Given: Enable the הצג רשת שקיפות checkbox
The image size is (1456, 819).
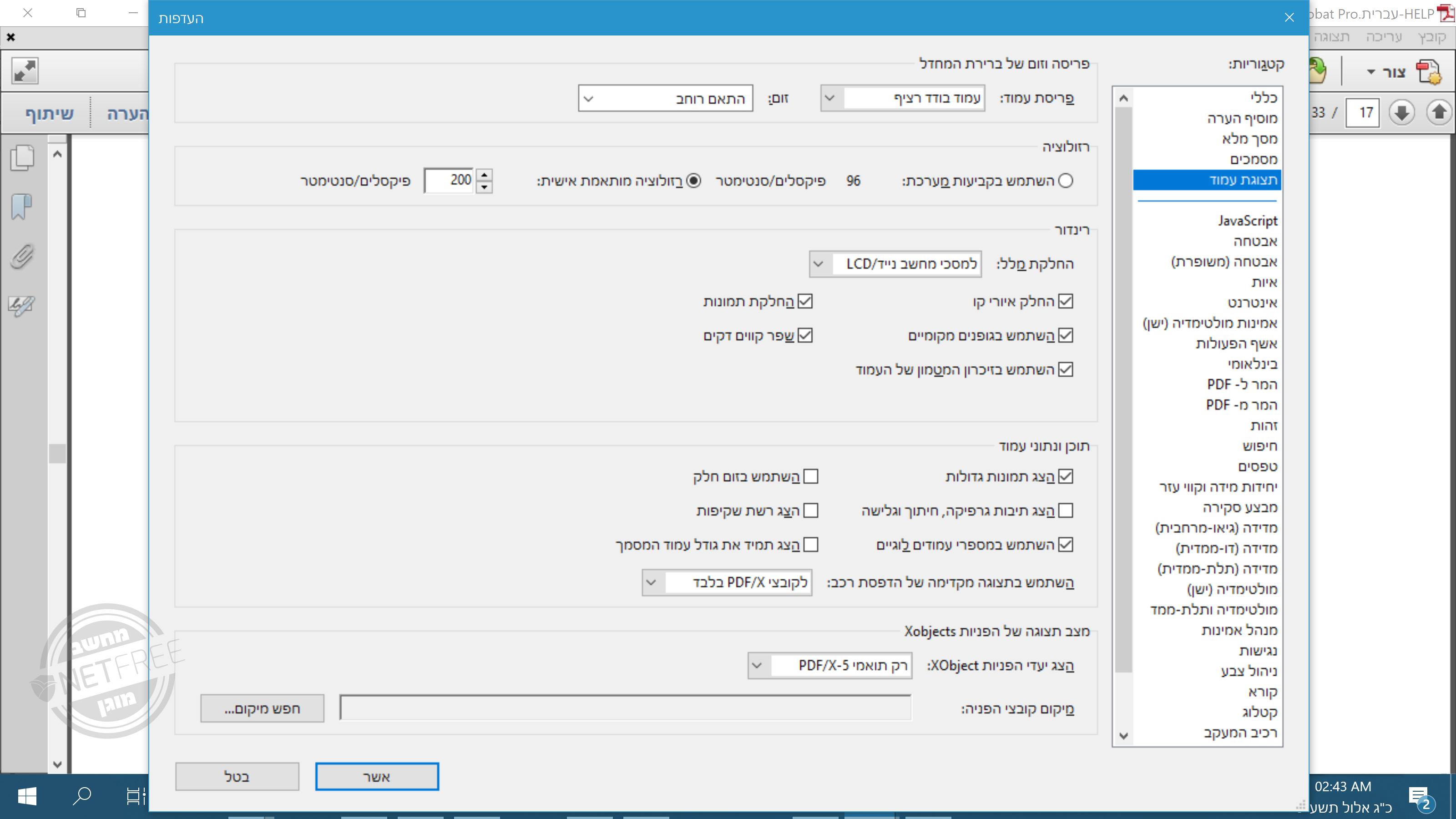Looking at the screenshot, I should tap(810, 511).
